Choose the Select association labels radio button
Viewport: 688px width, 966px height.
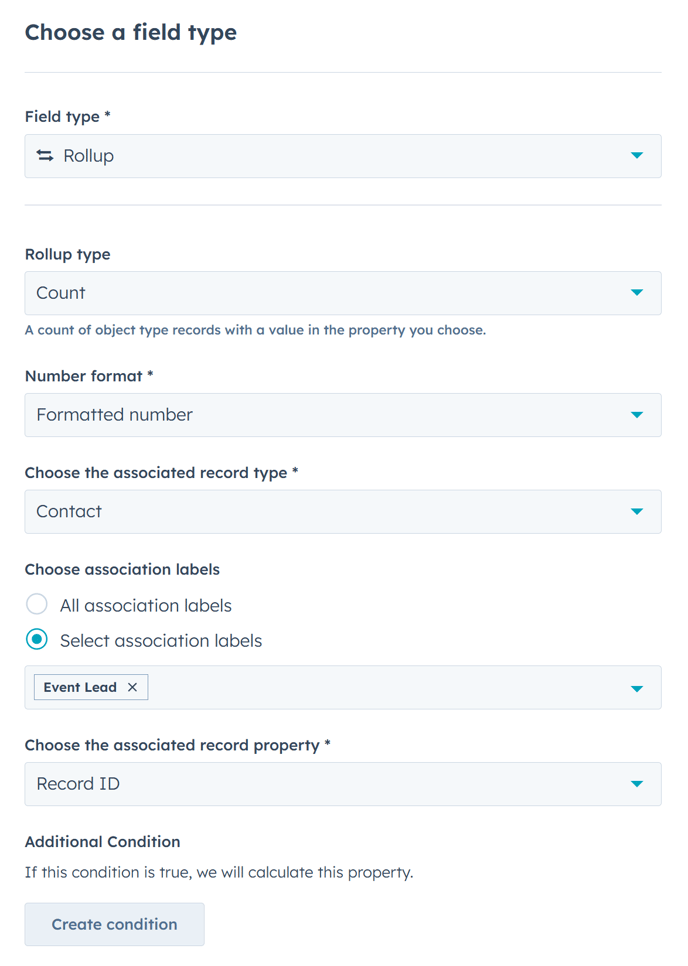(37, 640)
